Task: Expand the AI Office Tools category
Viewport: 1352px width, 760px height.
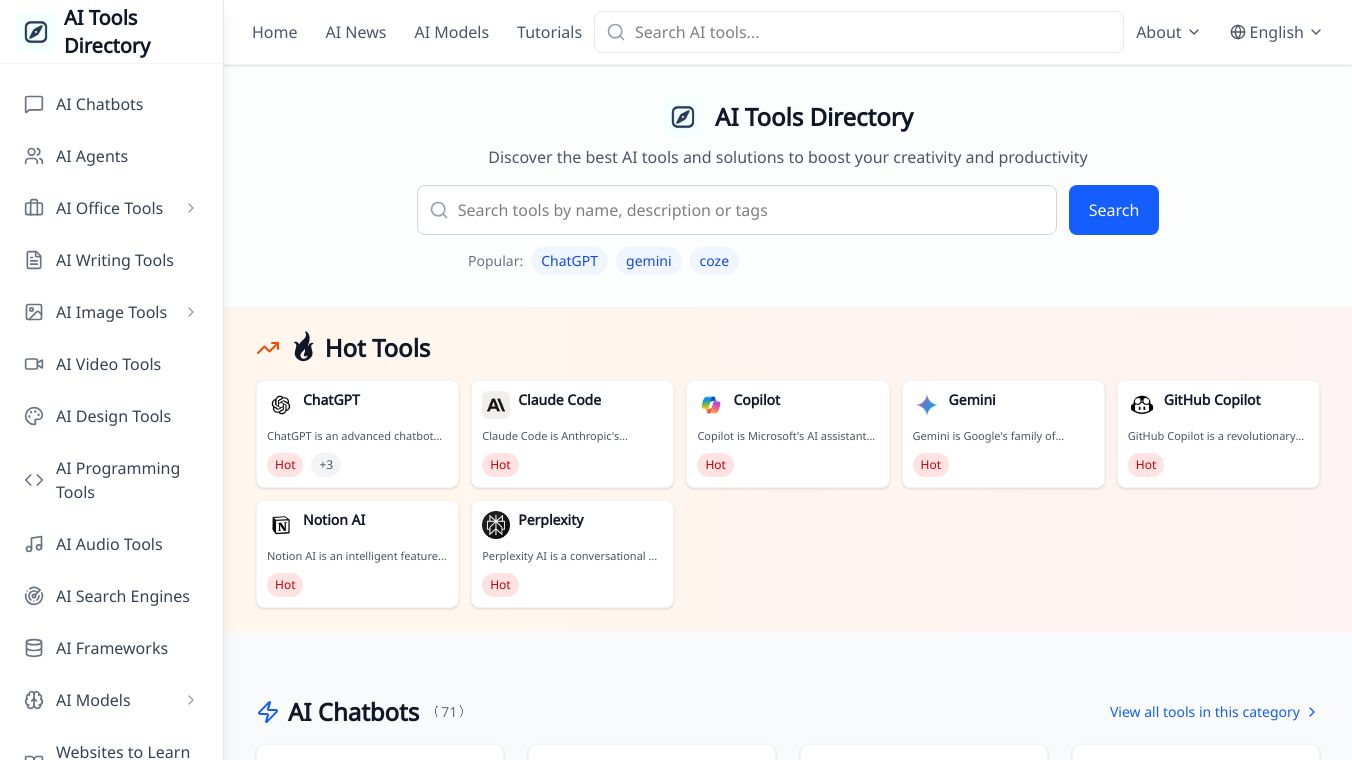Action: [191, 208]
